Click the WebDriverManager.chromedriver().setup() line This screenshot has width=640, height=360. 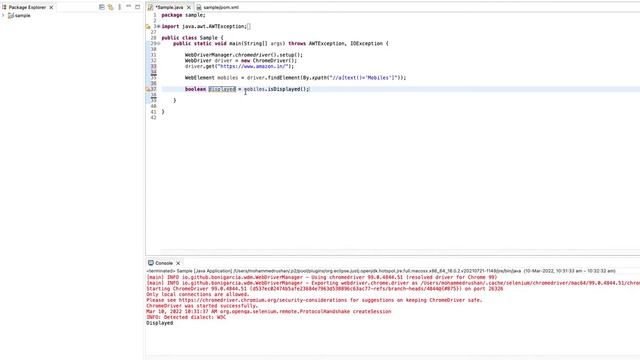click(x=244, y=55)
